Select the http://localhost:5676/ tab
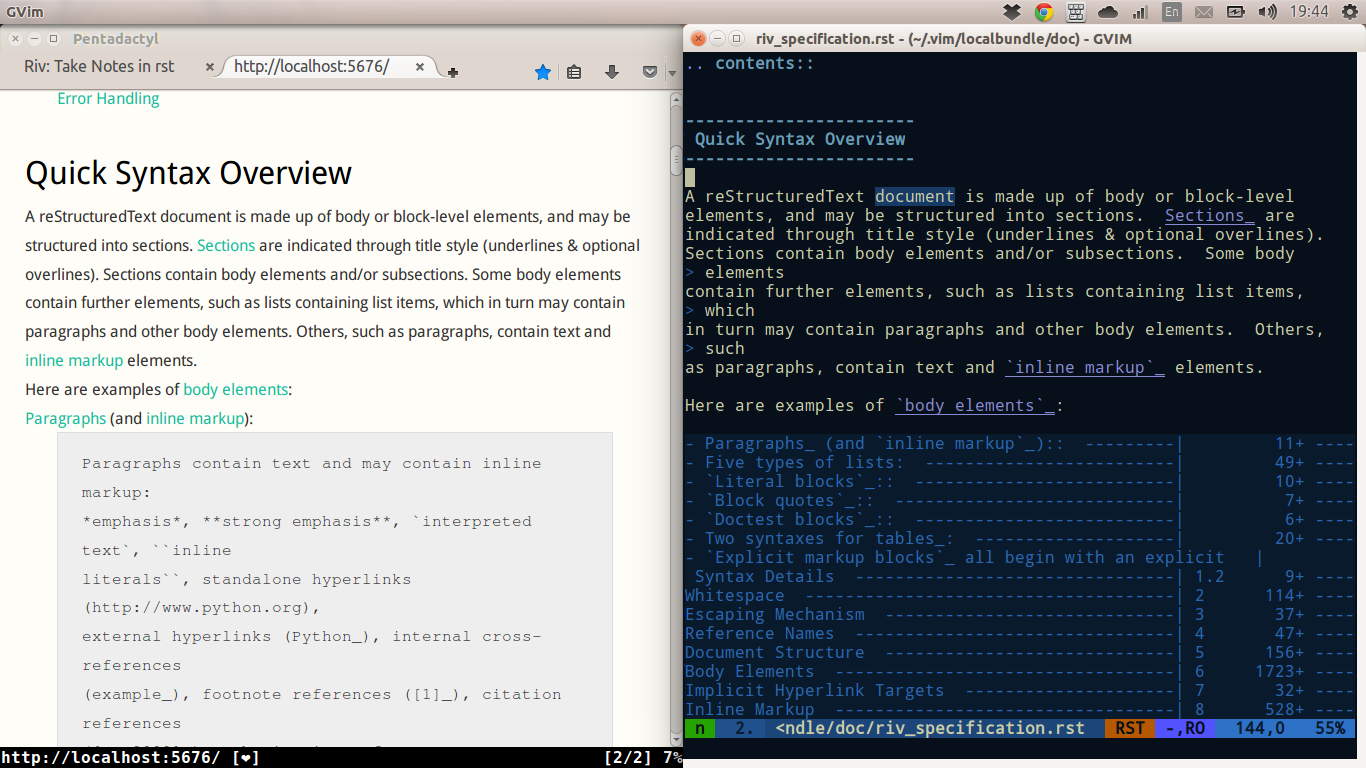 tap(311, 66)
